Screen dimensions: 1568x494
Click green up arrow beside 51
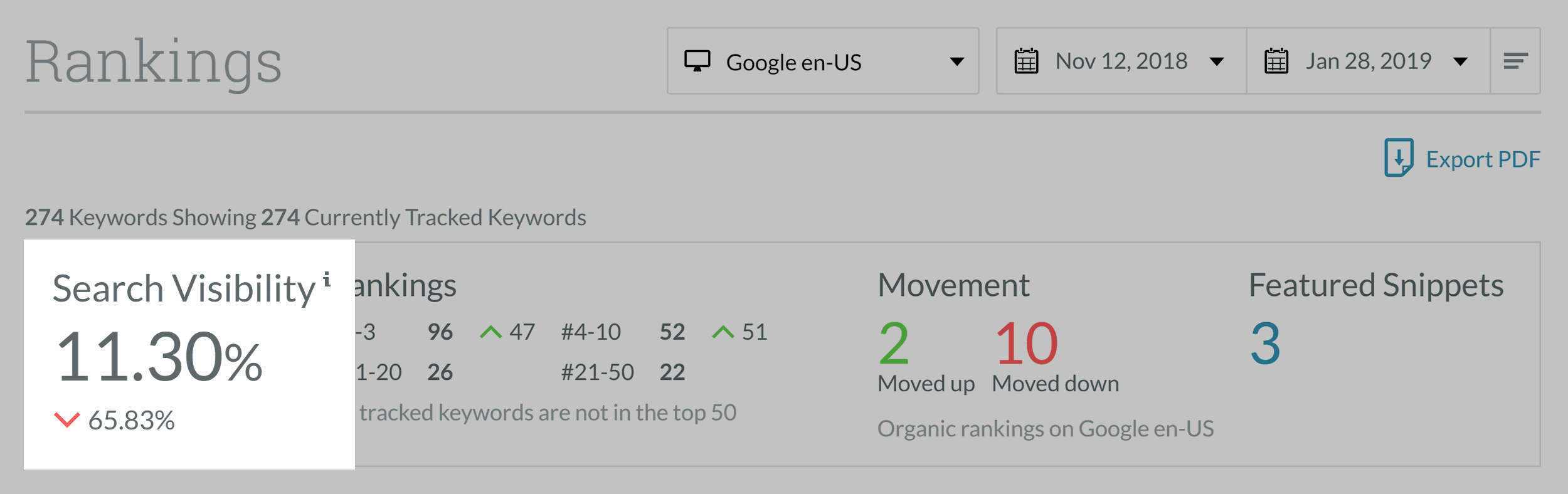723,332
